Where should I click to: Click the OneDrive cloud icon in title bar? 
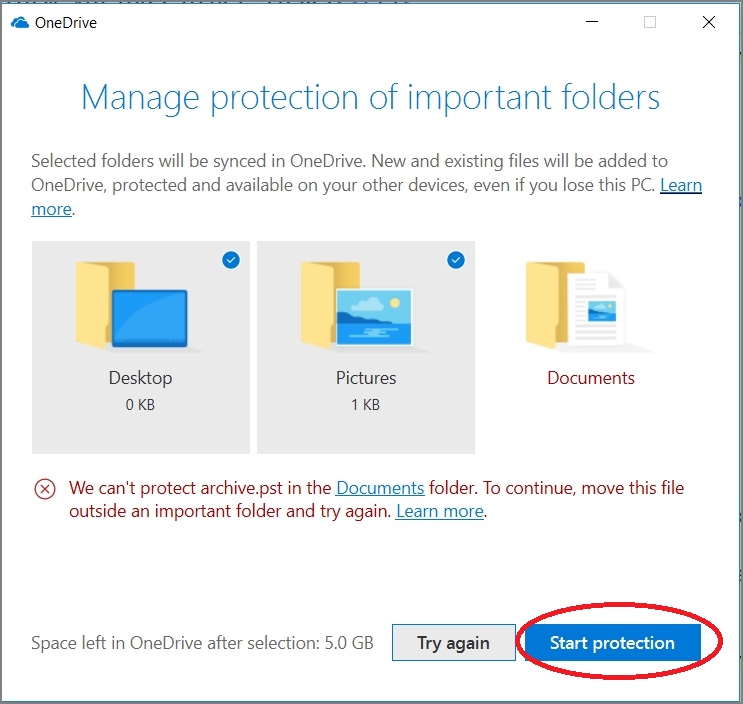pyautogui.click(x=19, y=22)
